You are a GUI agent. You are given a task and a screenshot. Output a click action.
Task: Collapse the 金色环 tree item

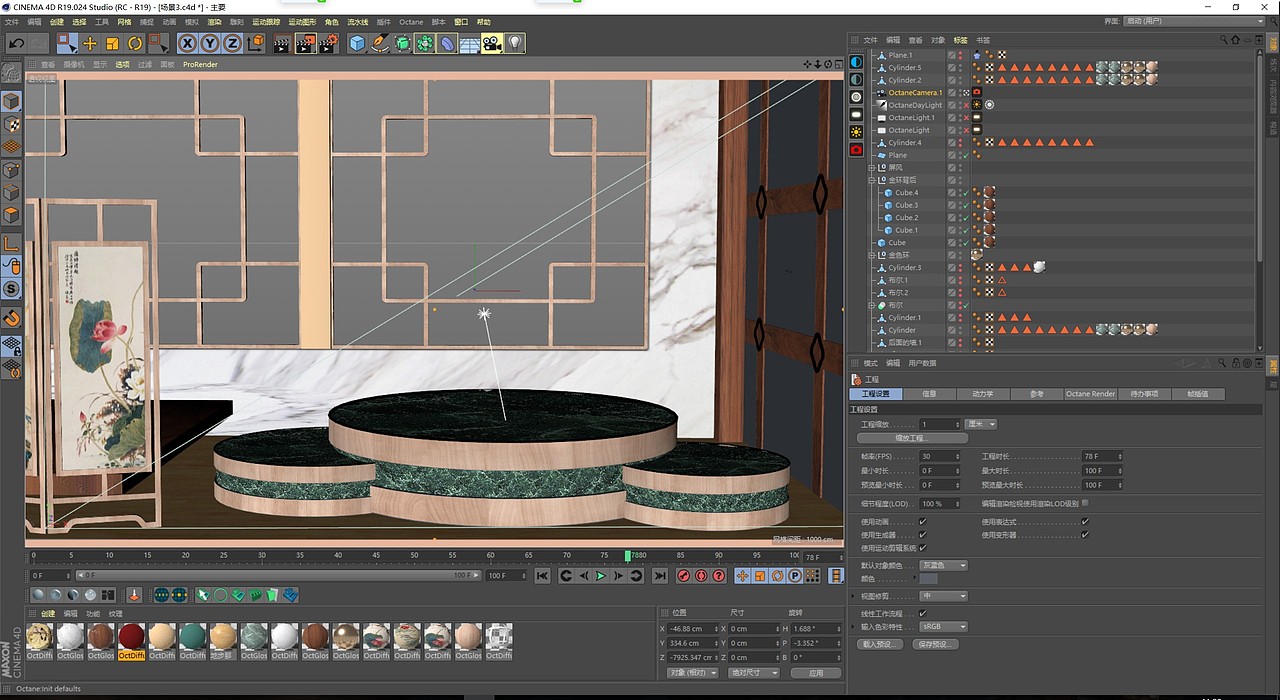pos(873,255)
